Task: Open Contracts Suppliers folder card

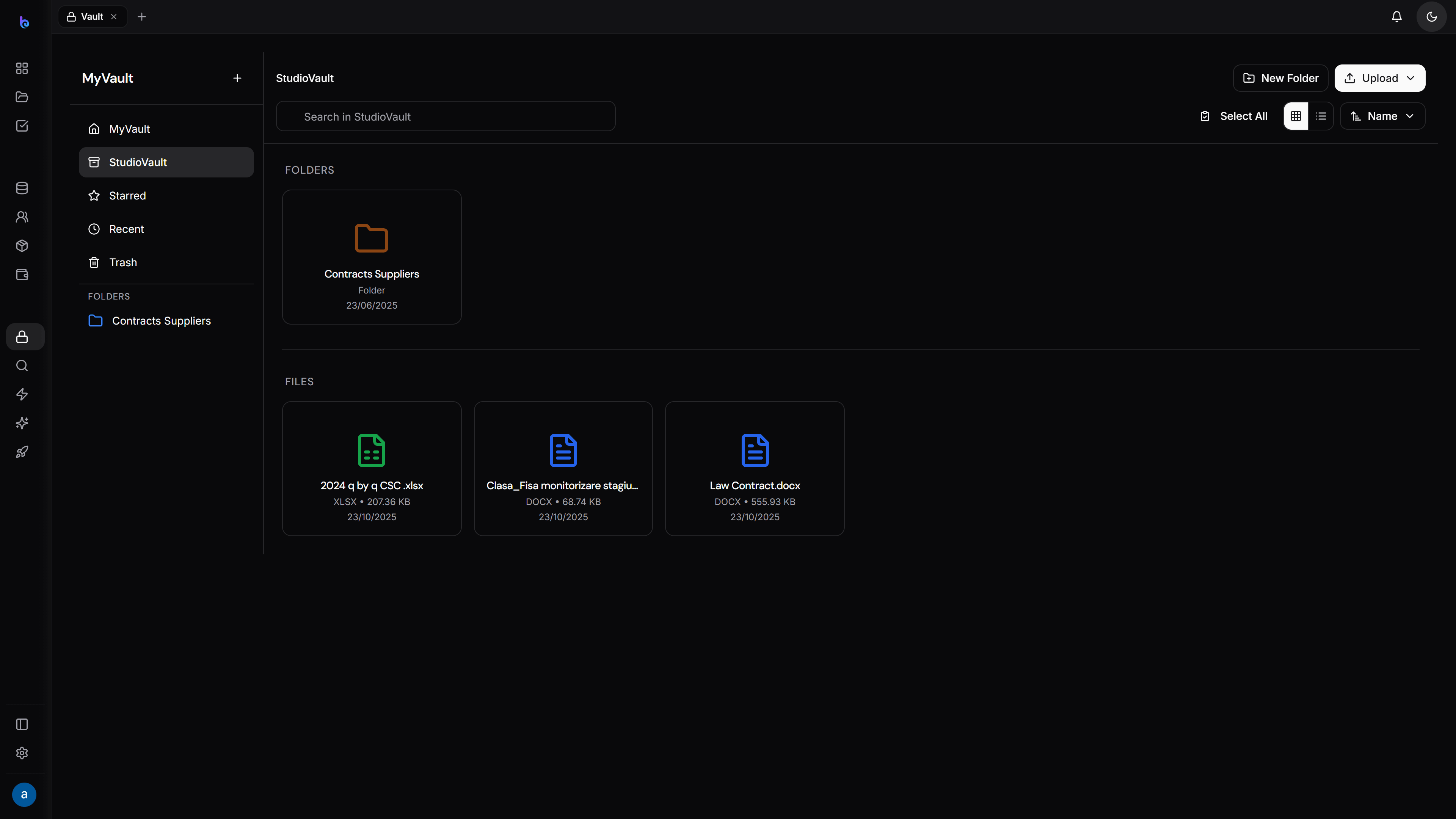Action: (372, 257)
